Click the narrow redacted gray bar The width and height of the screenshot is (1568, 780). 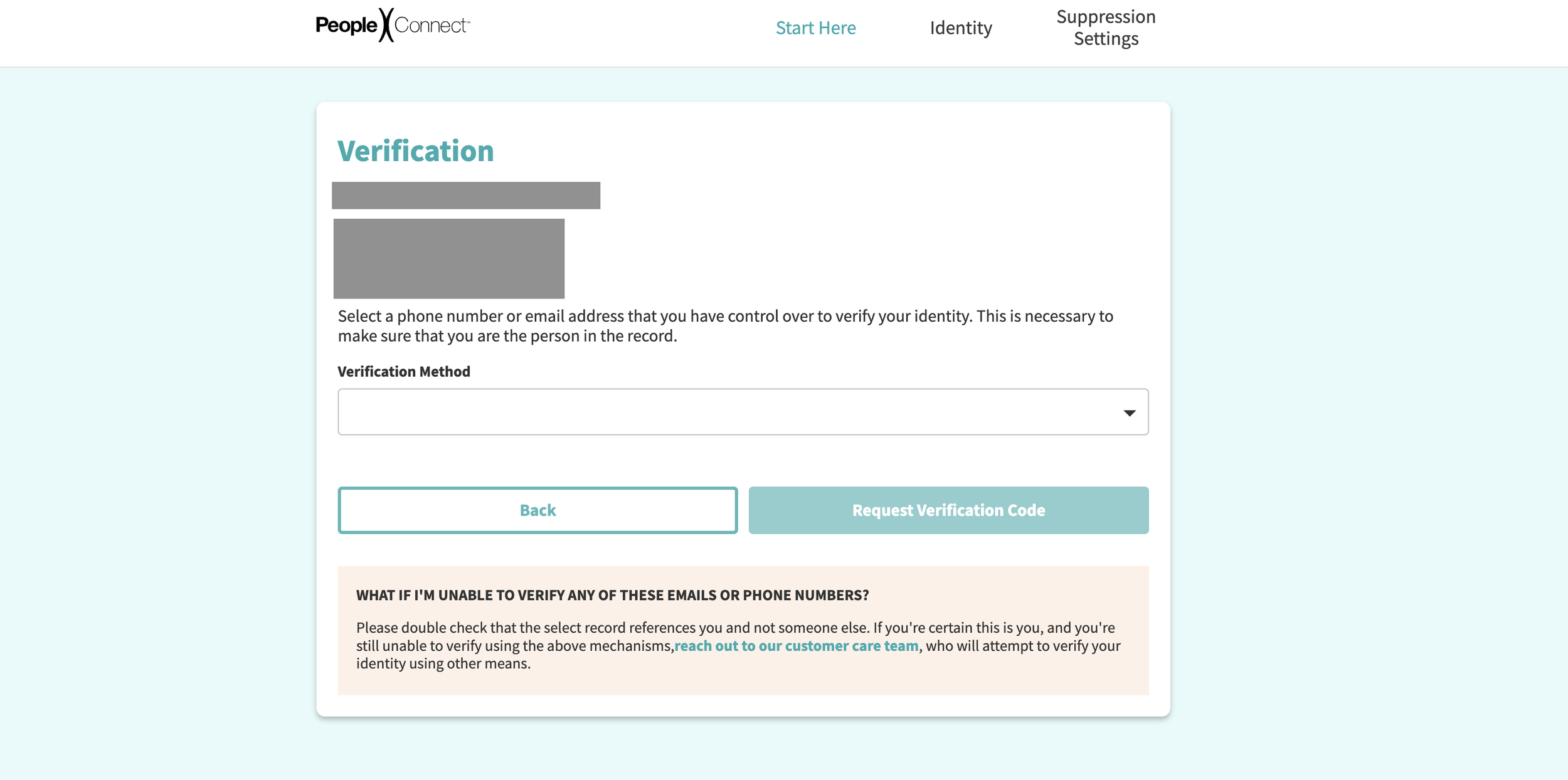tap(465, 196)
